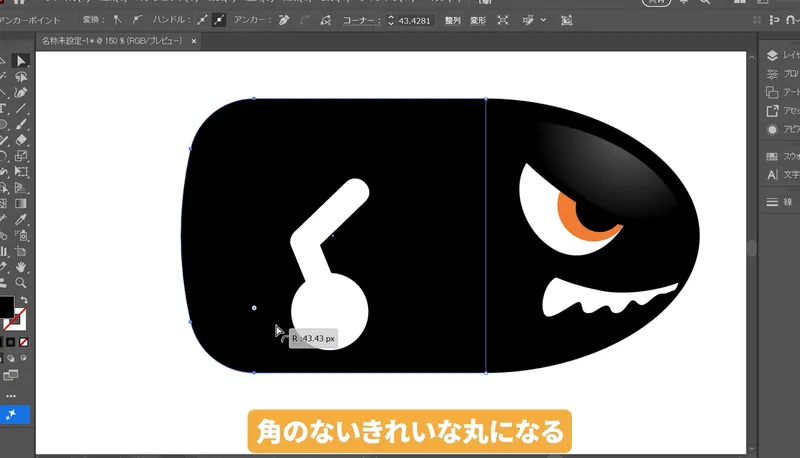Viewport: 800px width, 458px height.
Task: Open the Layers panel icon
Action: [x=772, y=56]
